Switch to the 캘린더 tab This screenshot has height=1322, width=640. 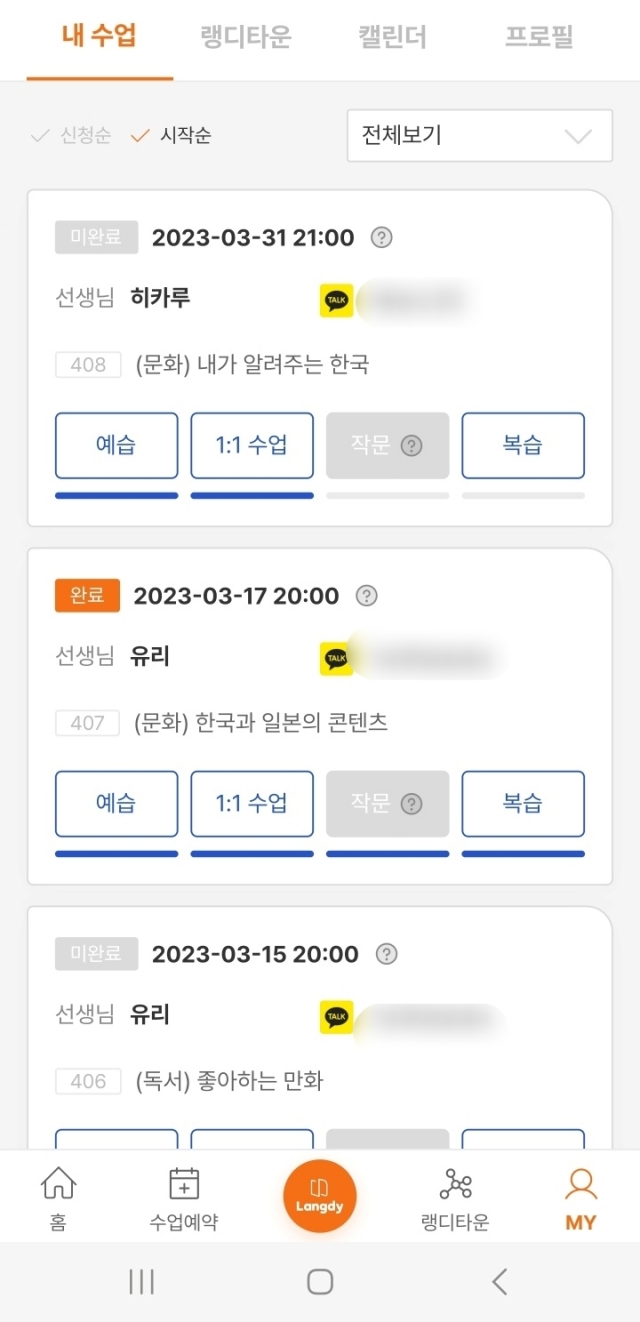tap(393, 39)
